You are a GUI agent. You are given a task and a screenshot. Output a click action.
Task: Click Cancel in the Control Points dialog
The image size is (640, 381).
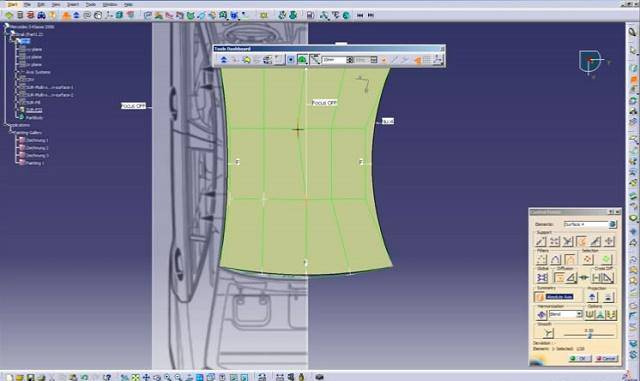[606, 358]
